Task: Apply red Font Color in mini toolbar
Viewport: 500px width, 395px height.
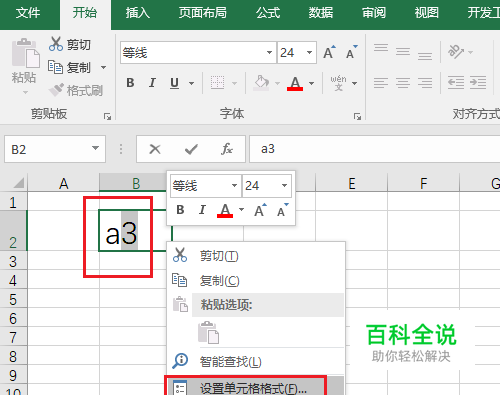Action: (225, 210)
